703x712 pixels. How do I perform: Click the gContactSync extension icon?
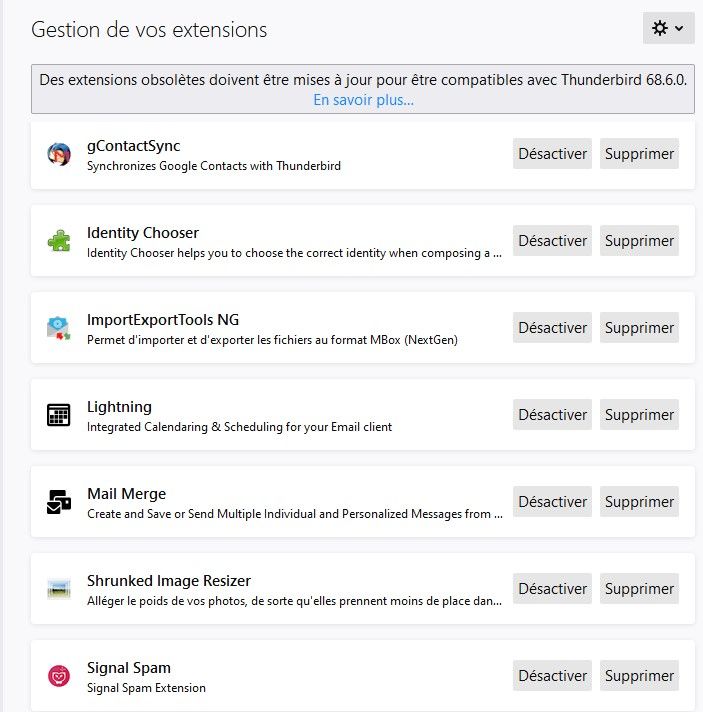tap(59, 154)
